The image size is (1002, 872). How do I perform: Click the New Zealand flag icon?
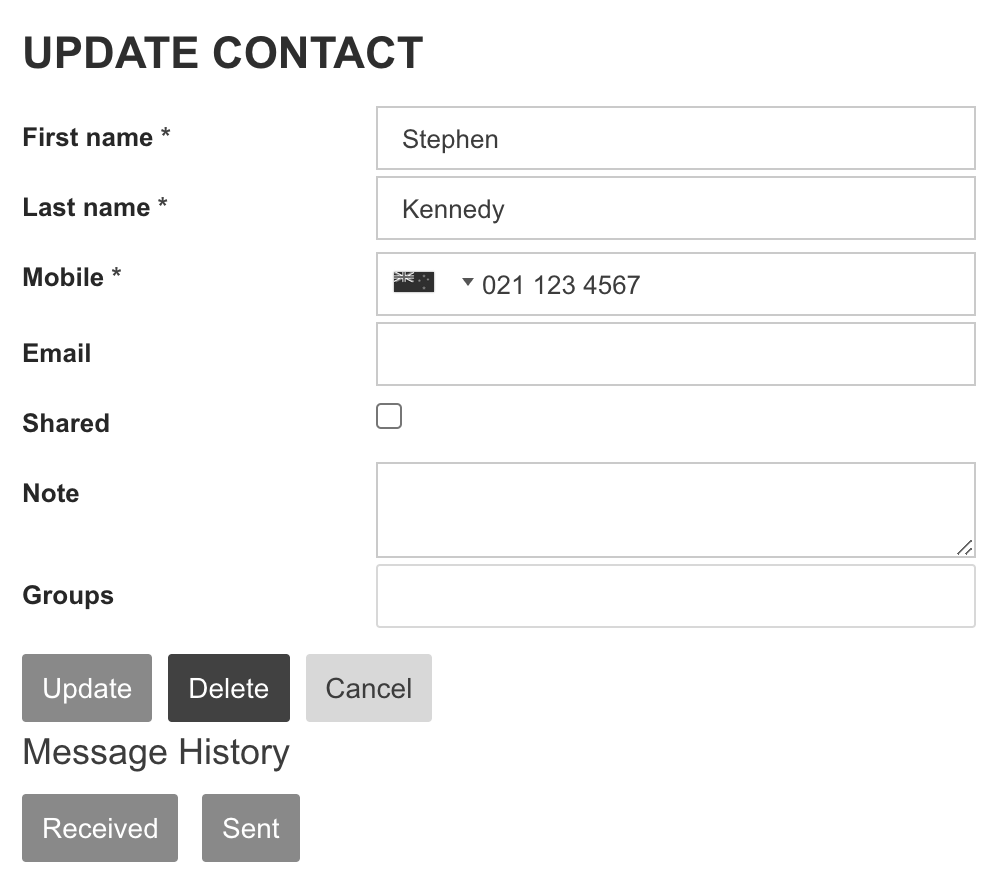(414, 282)
